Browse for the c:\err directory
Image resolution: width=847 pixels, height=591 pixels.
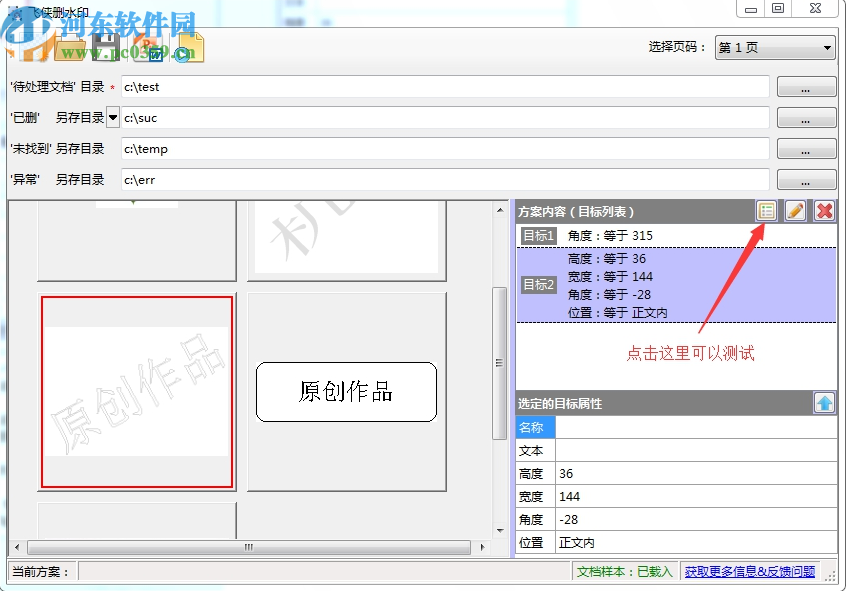click(x=806, y=179)
